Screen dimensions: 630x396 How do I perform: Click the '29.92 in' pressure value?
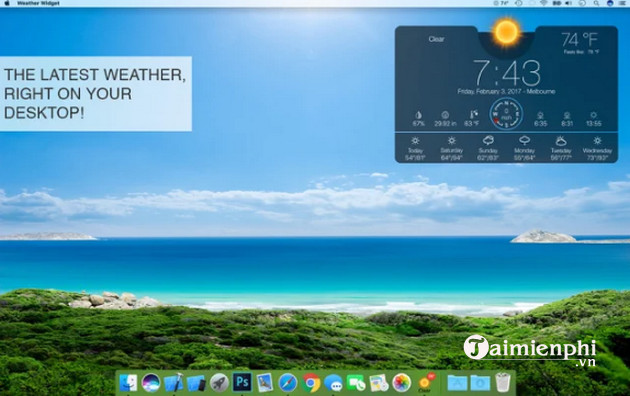tap(445, 124)
